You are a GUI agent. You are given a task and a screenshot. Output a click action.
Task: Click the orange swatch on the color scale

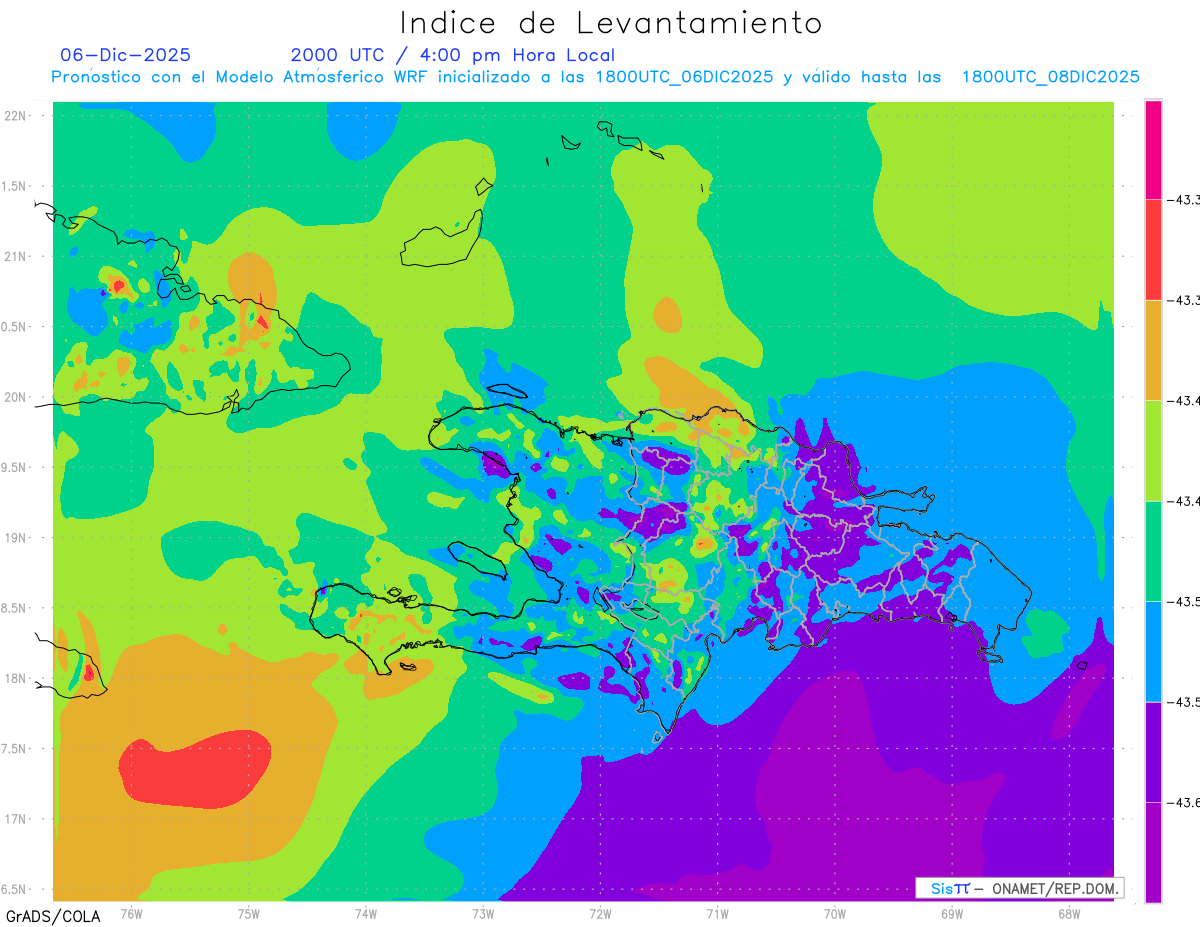tap(1153, 350)
